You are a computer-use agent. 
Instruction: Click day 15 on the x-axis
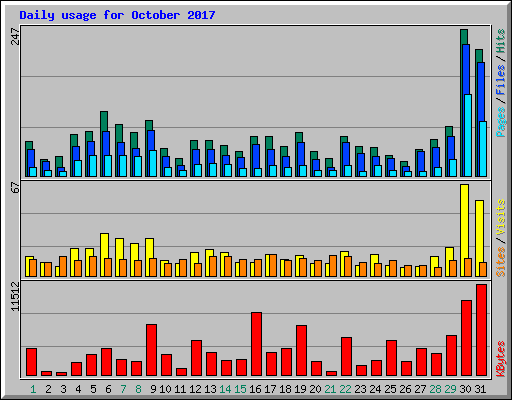click(x=240, y=389)
